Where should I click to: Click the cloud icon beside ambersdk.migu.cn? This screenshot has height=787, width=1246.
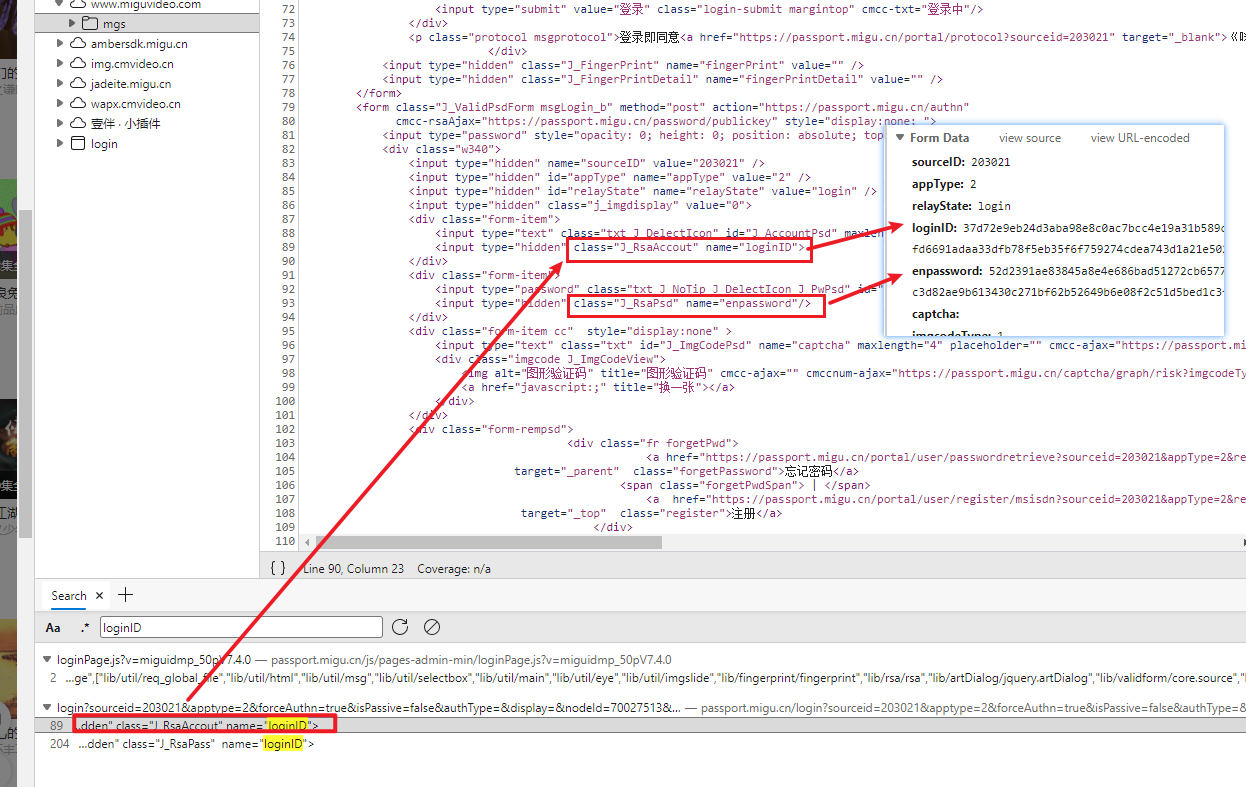click(78, 43)
